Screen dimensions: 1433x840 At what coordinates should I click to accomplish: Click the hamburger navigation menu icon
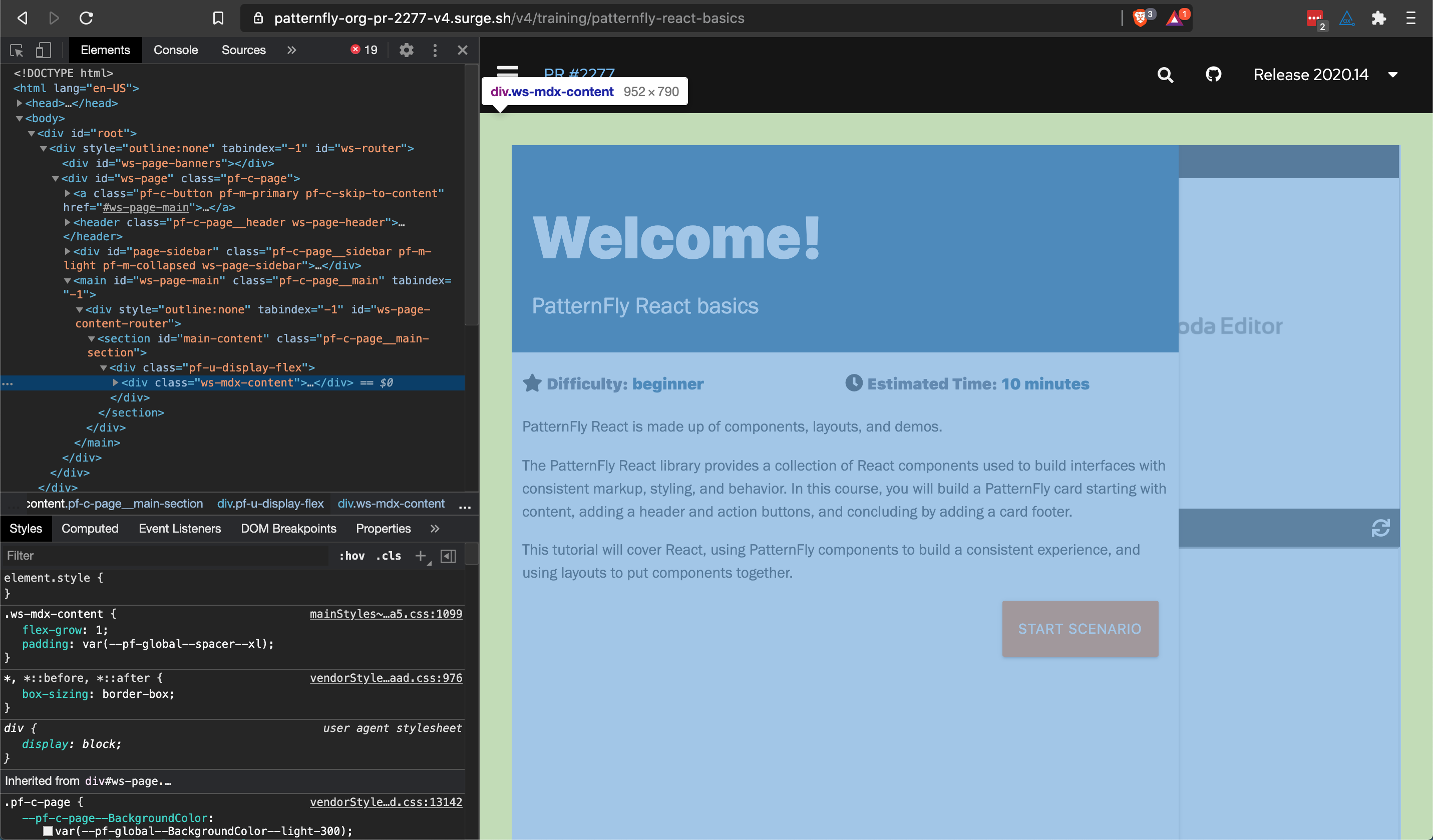click(507, 71)
